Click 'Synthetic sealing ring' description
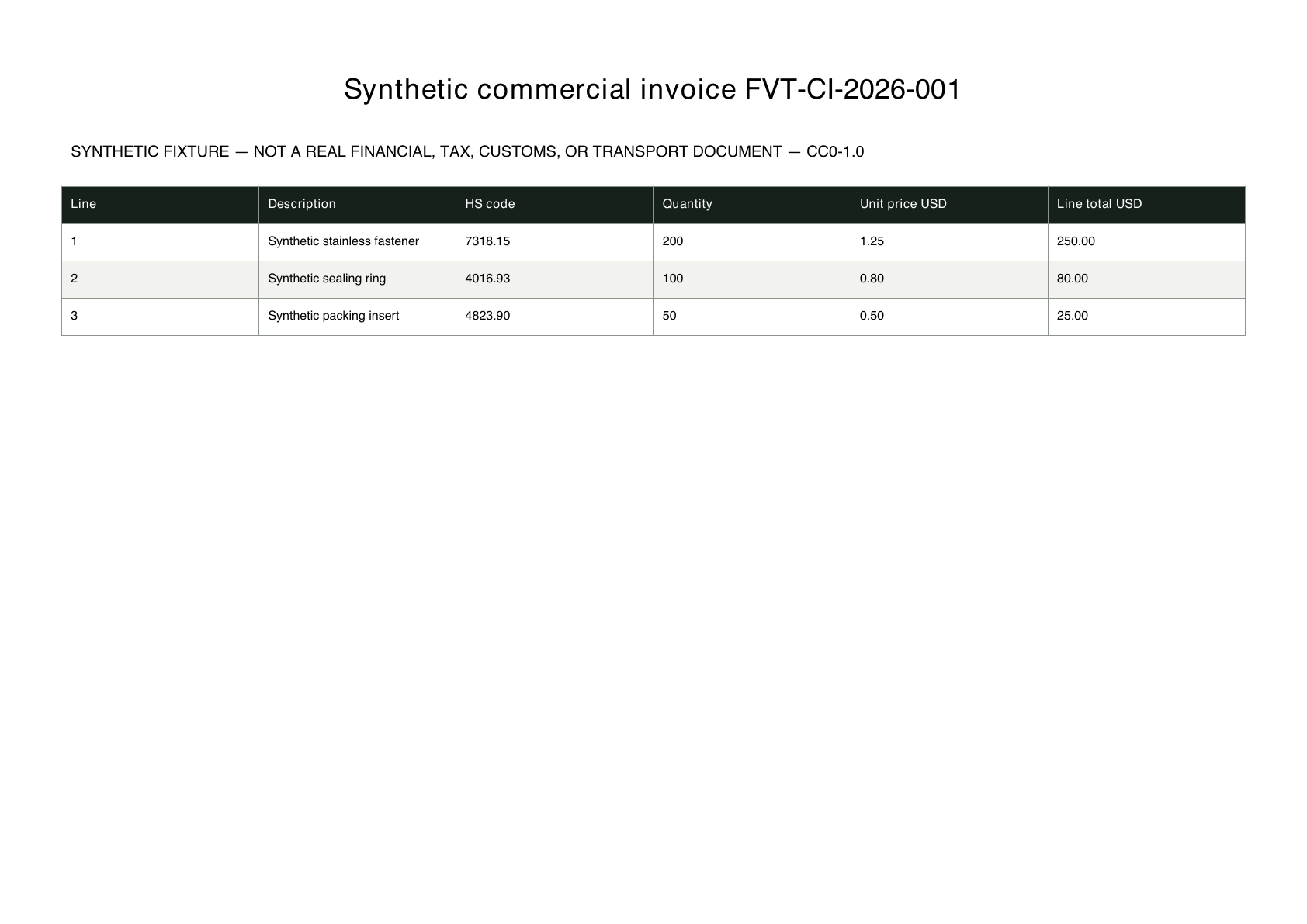1307x924 pixels. [327, 279]
